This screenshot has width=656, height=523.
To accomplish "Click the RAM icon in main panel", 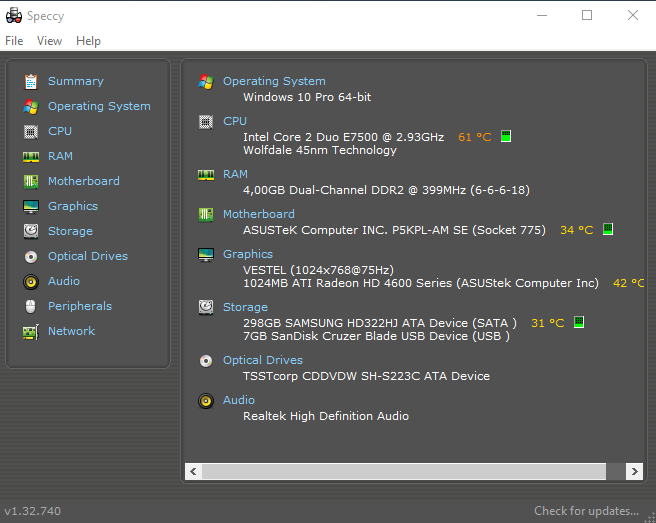I will point(205,174).
